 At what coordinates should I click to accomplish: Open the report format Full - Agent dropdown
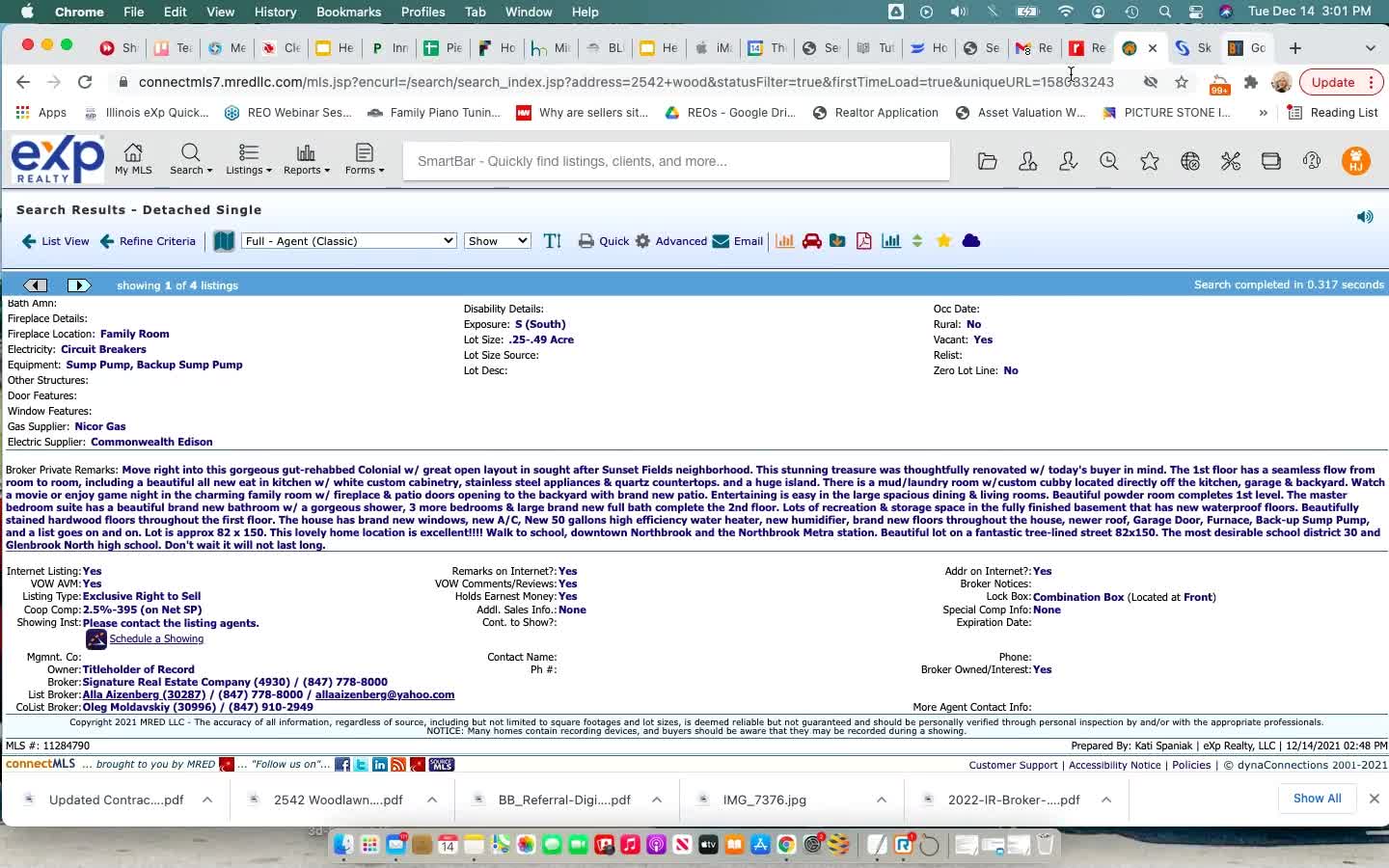[x=349, y=241]
